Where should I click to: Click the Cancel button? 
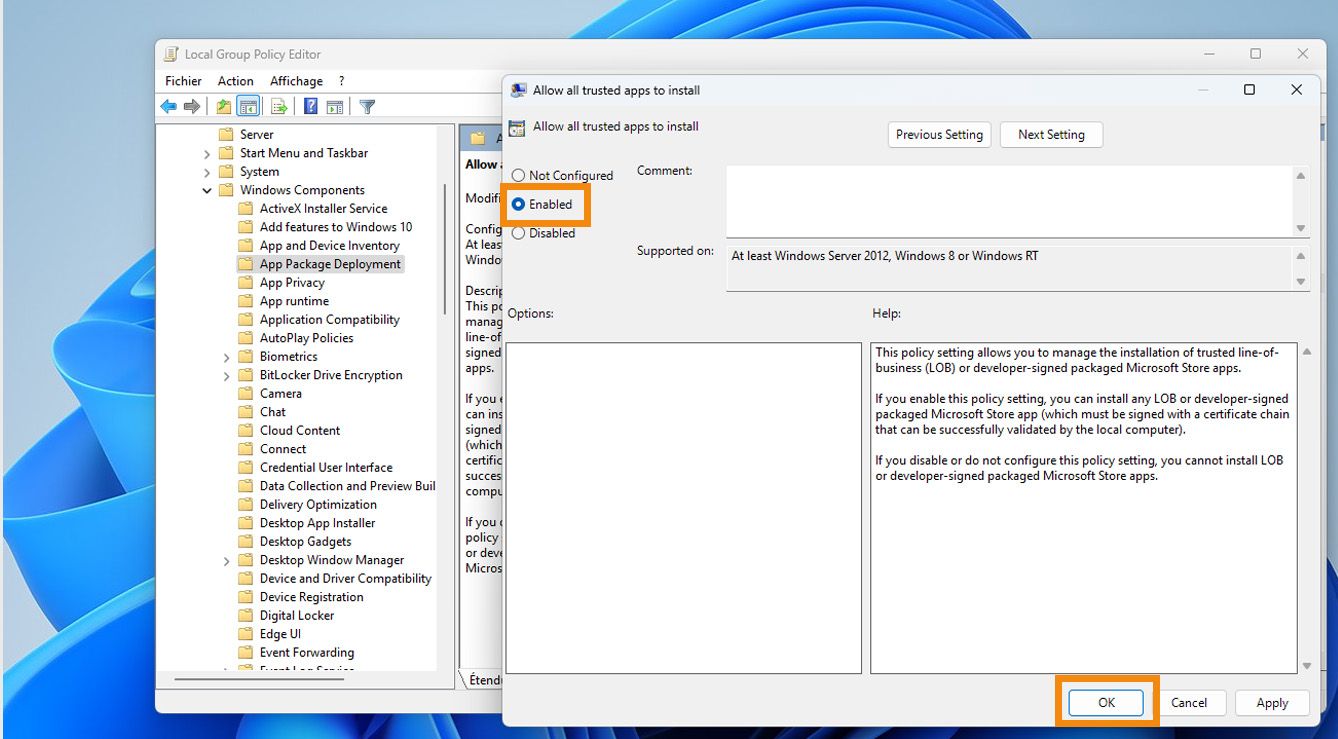[x=1189, y=703]
